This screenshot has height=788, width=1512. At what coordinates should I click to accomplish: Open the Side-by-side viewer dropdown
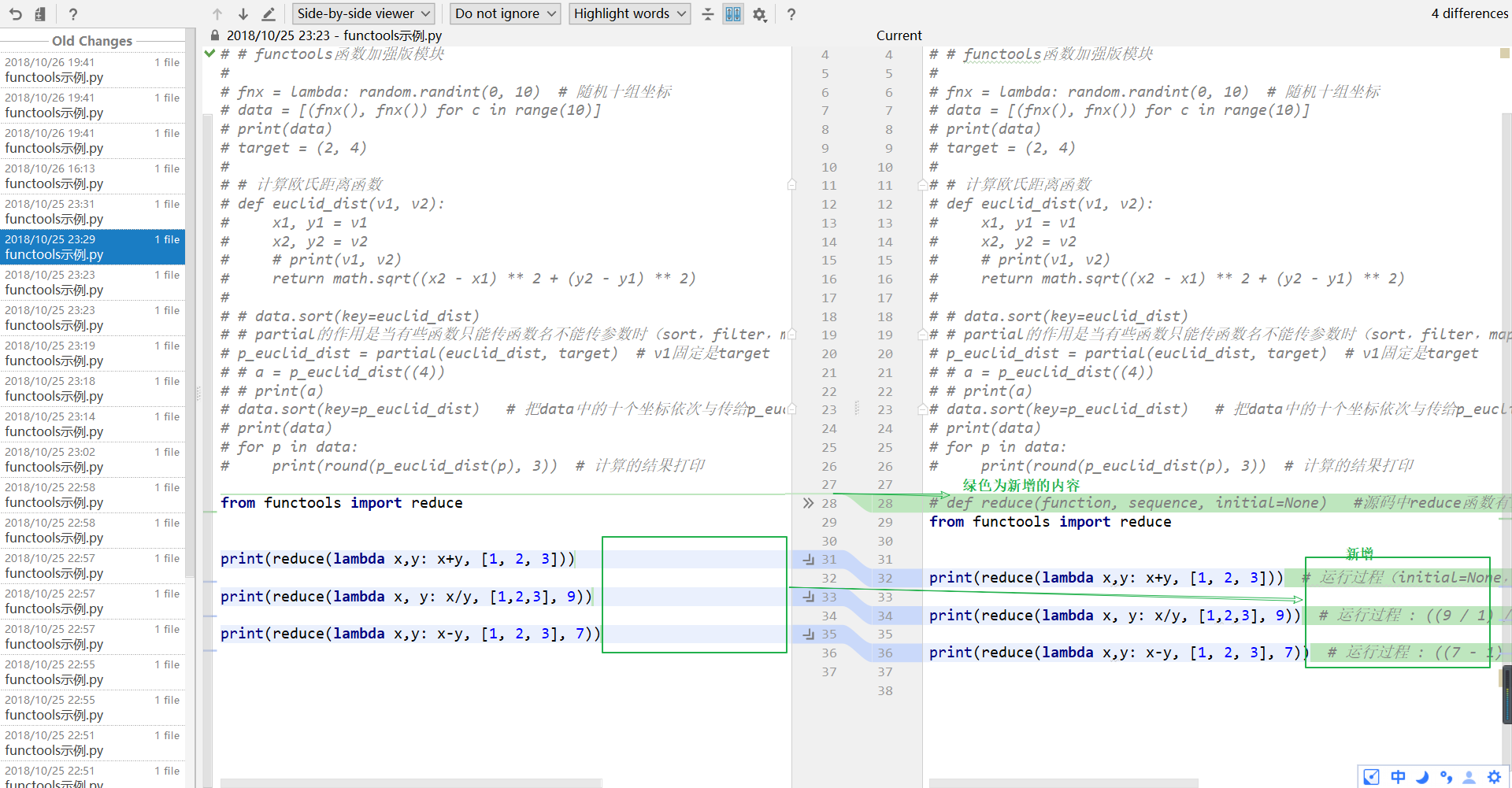click(363, 13)
